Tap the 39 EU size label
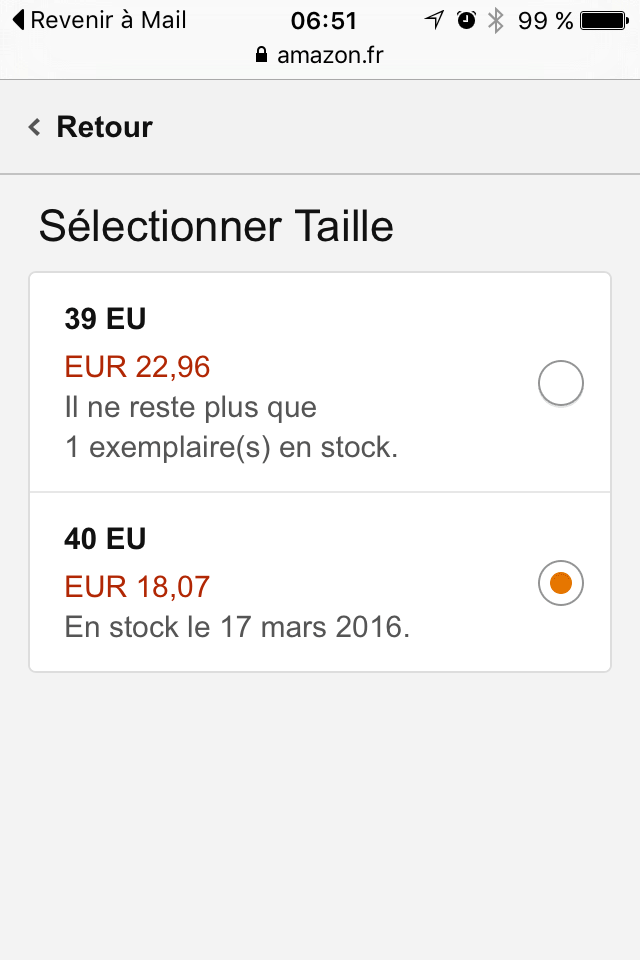The width and height of the screenshot is (640, 960). (x=105, y=319)
